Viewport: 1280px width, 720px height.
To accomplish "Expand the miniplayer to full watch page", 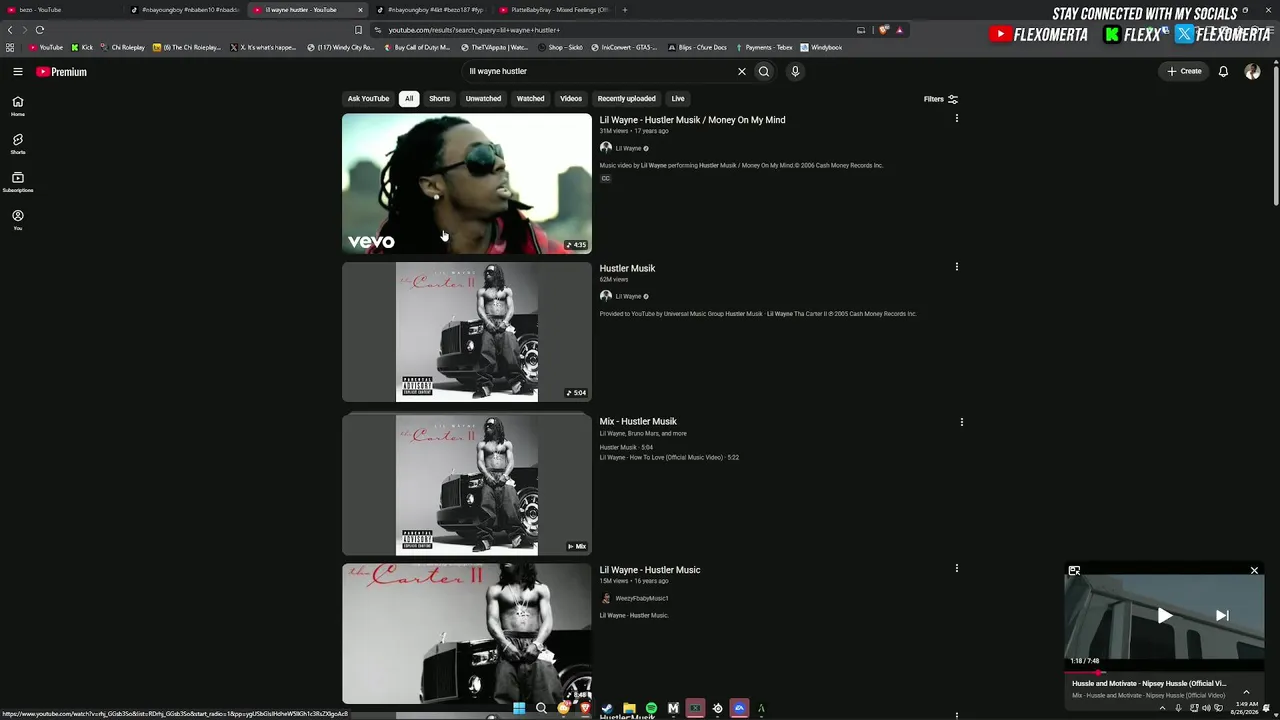I will point(1074,571).
